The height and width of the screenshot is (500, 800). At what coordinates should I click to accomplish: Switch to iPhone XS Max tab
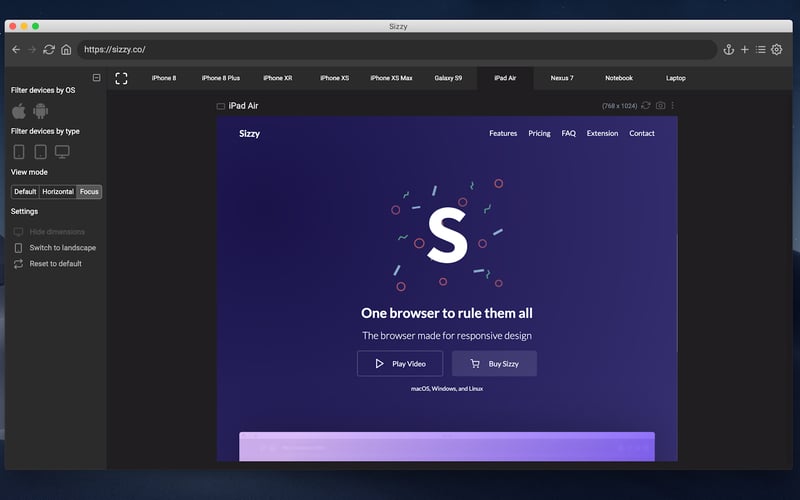tap(391, 78)
